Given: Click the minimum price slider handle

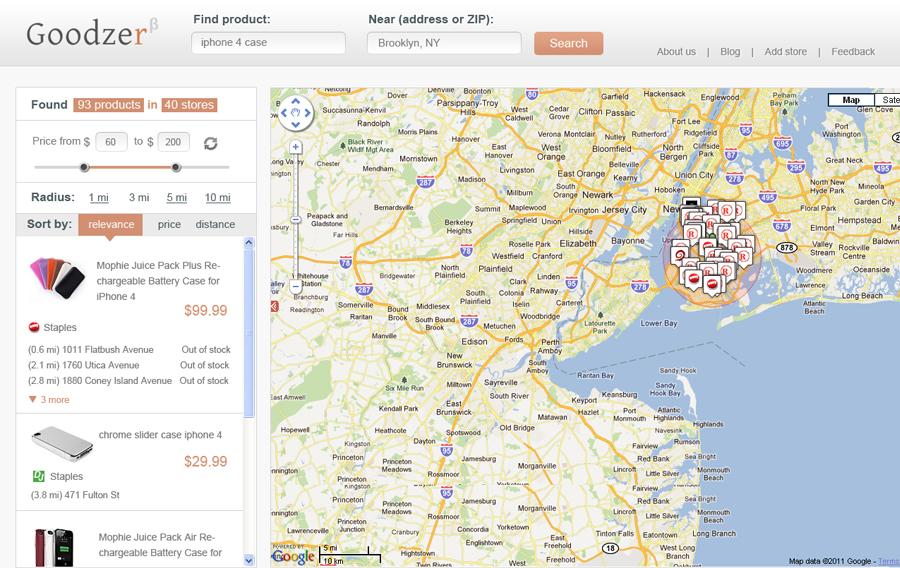Looking at the screenshot, I should tap(84, 168).
